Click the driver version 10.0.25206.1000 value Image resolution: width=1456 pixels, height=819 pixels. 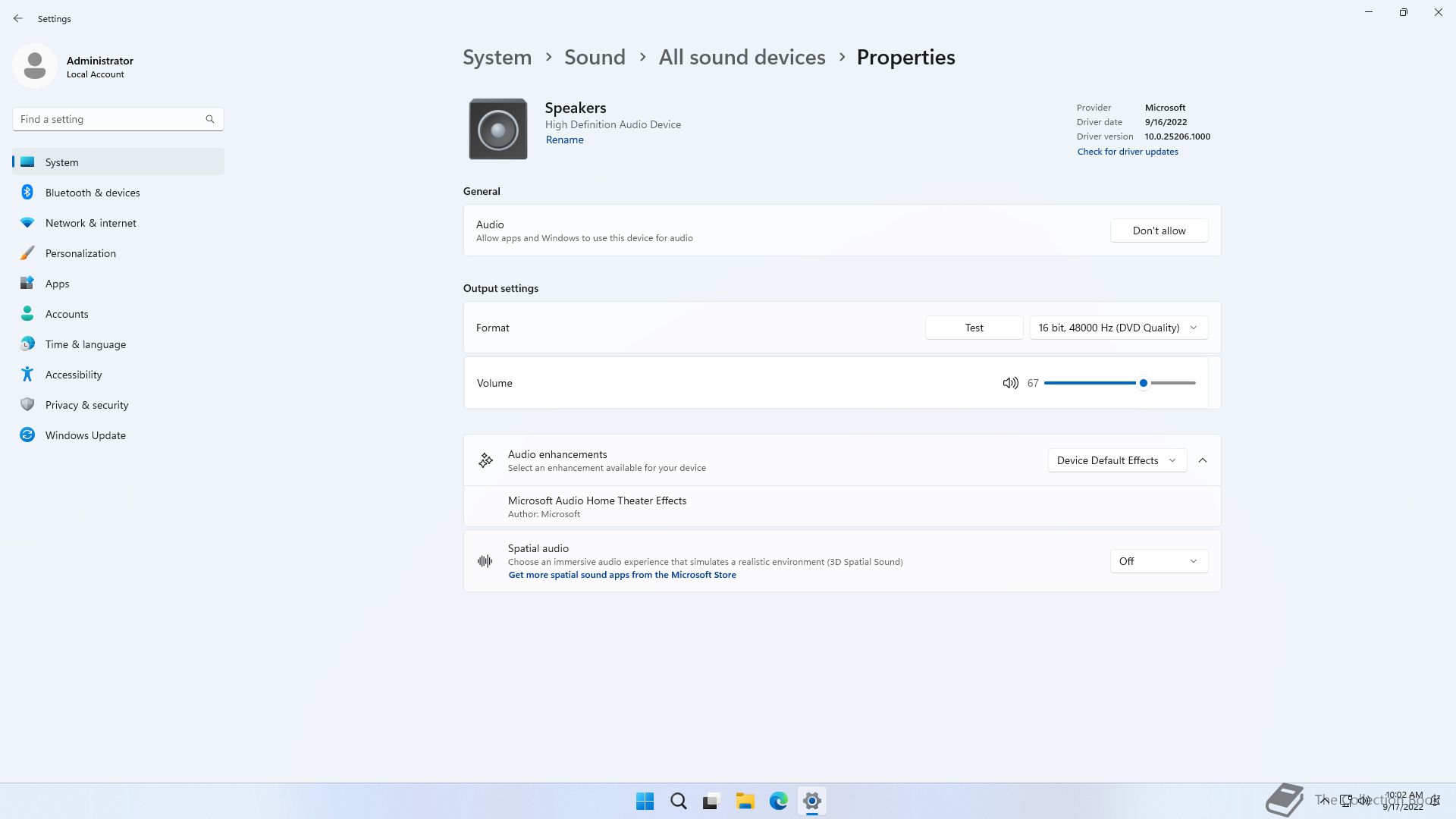[x=1178, y=137]
